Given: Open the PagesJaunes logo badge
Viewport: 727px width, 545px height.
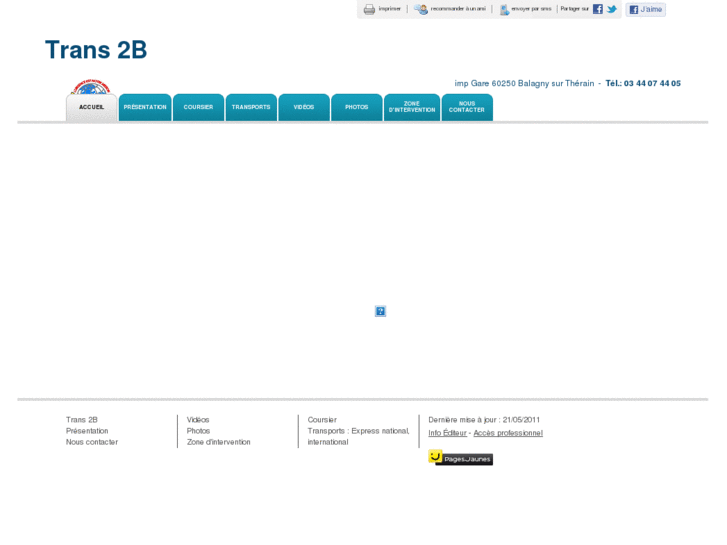Looking at the screenshot, I should point(460,458).
